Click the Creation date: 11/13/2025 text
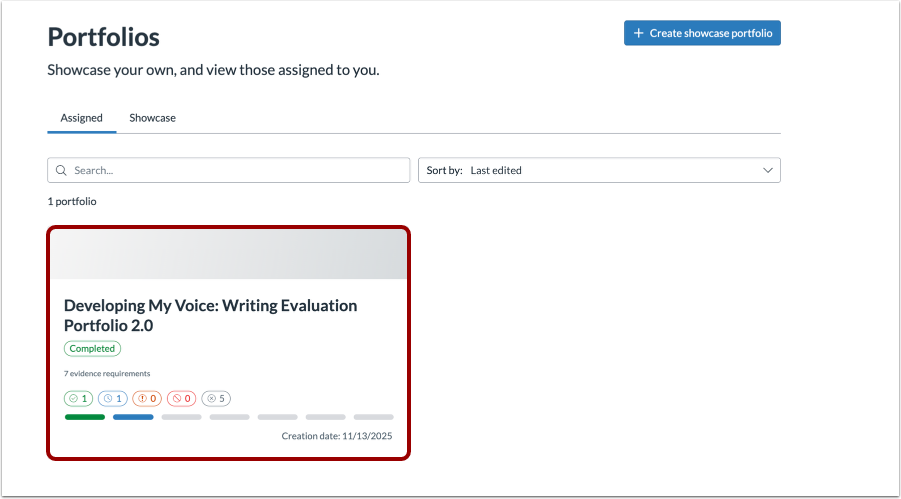901x499 pixels. point(337,436)
